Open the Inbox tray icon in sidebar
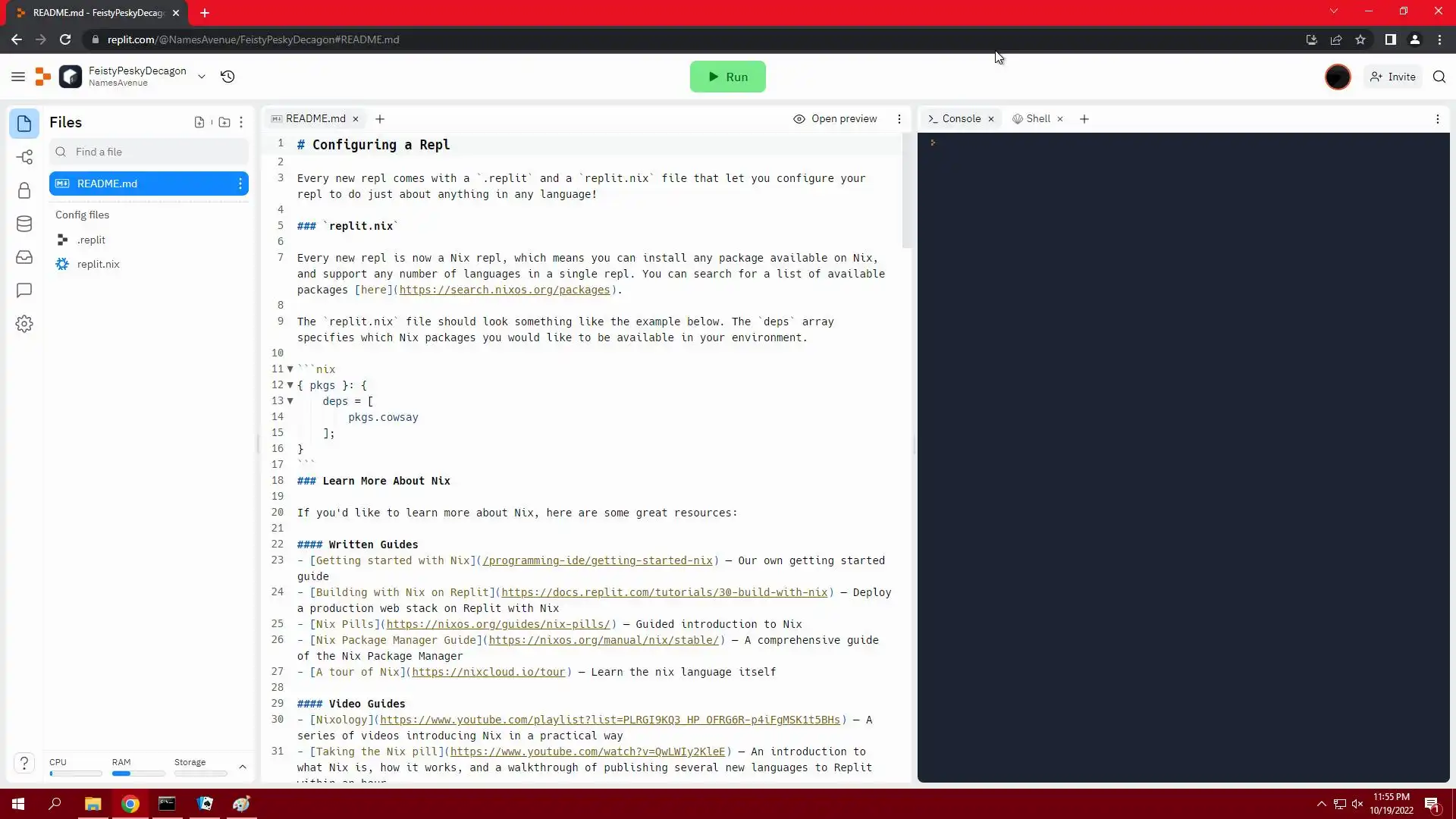The image size is (1456, 819). 24,257
